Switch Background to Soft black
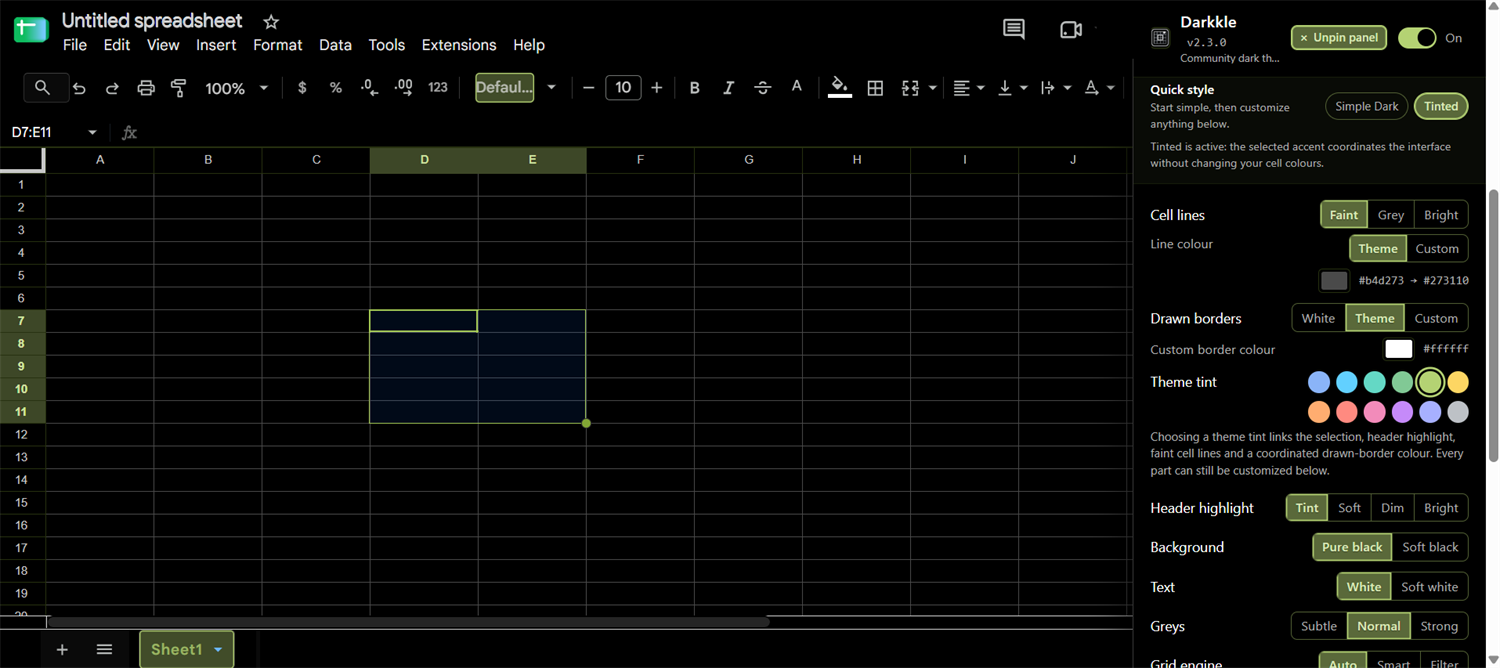This screenshot has height=668, width=1500. (1430, 547)
